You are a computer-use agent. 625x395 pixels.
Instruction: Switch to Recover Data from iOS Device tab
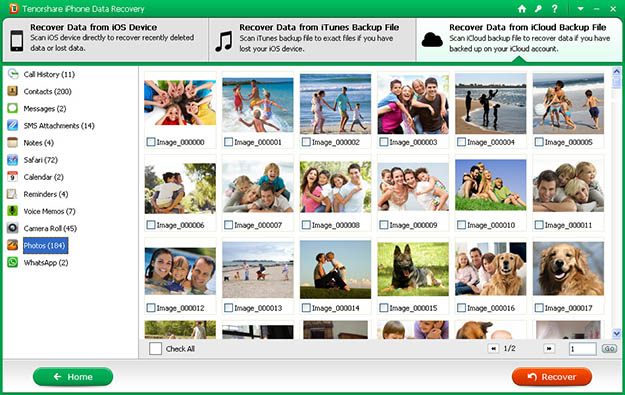click(105, 39)
